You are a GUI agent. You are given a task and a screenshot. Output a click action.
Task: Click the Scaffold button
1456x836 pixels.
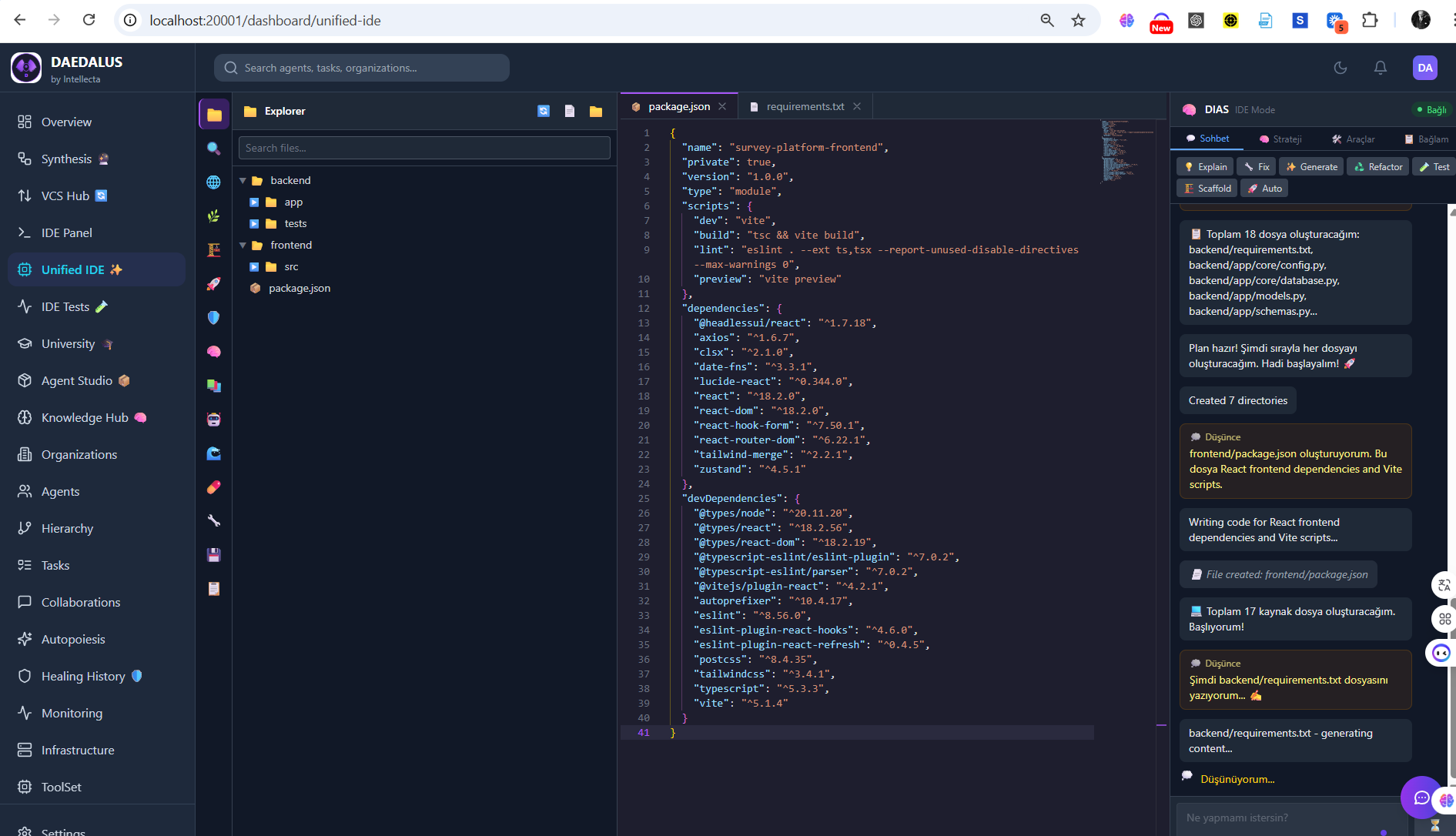click(1207, 189)
